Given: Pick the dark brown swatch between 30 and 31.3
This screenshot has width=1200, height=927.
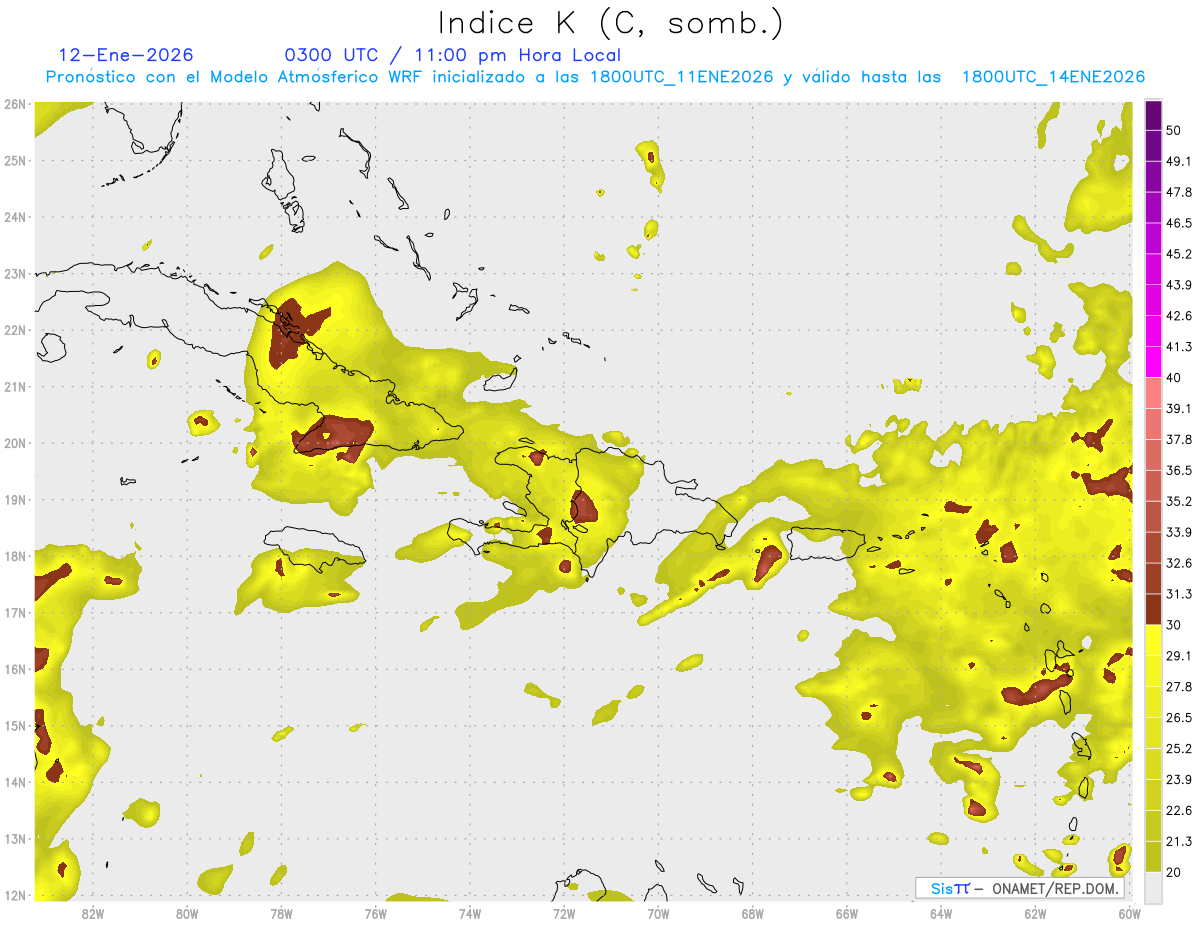Looking at the screenshot, I should [x=1153, y=609].
